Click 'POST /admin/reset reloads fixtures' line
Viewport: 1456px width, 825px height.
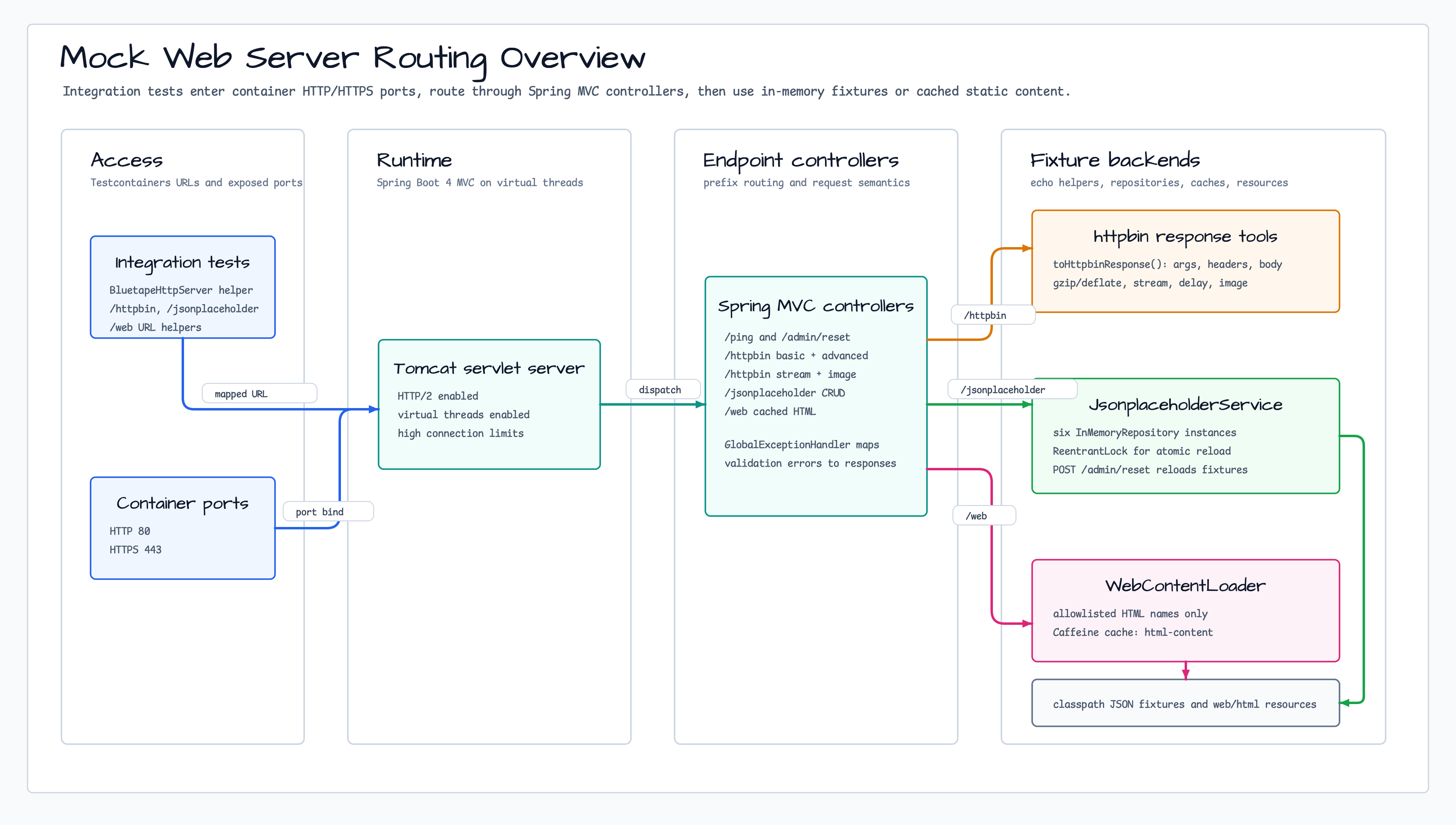[x=1150, y=470]
